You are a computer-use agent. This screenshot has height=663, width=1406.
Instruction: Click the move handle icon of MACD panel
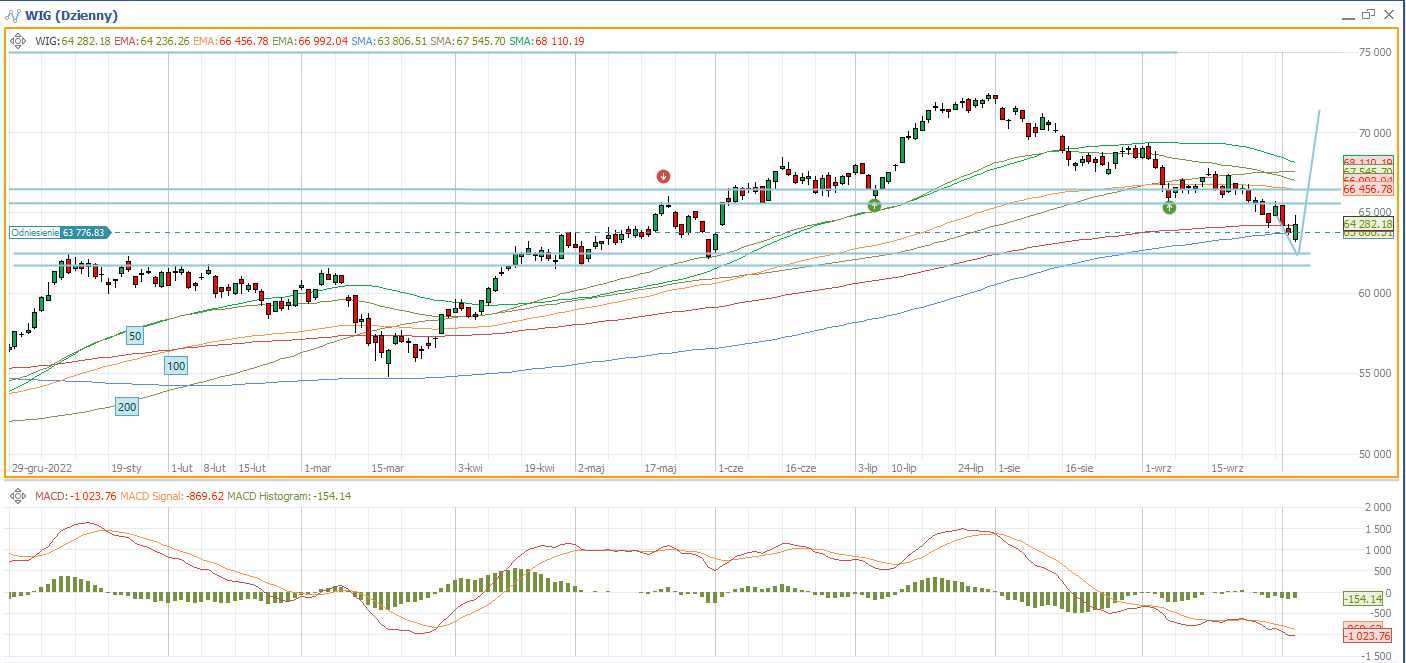coord(18,496)
